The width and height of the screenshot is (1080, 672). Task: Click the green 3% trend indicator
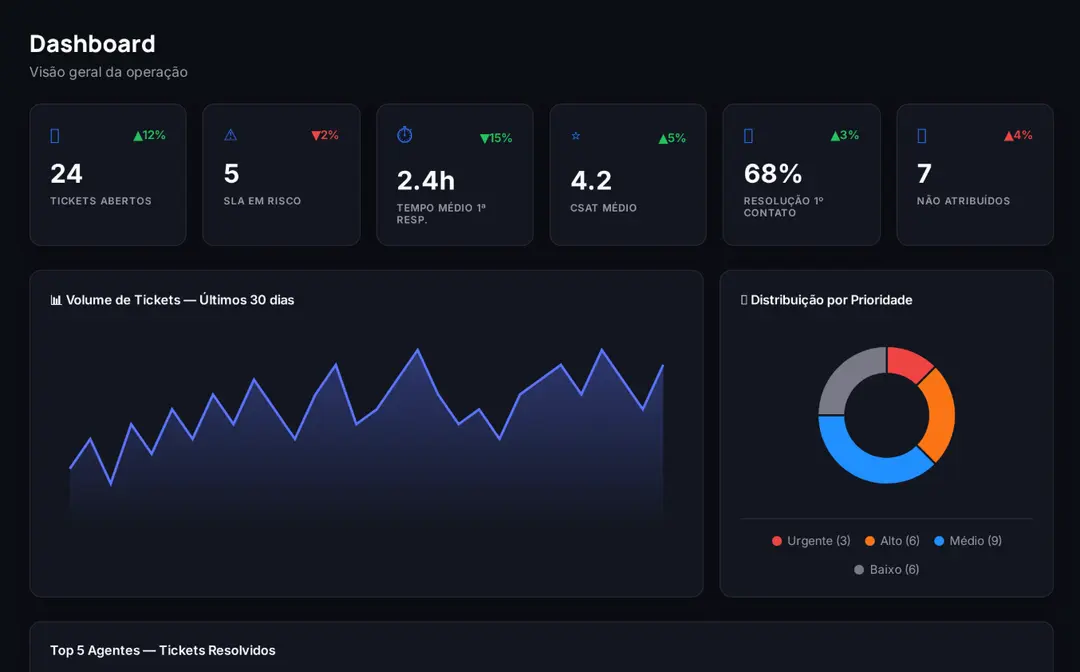[845, 136]
